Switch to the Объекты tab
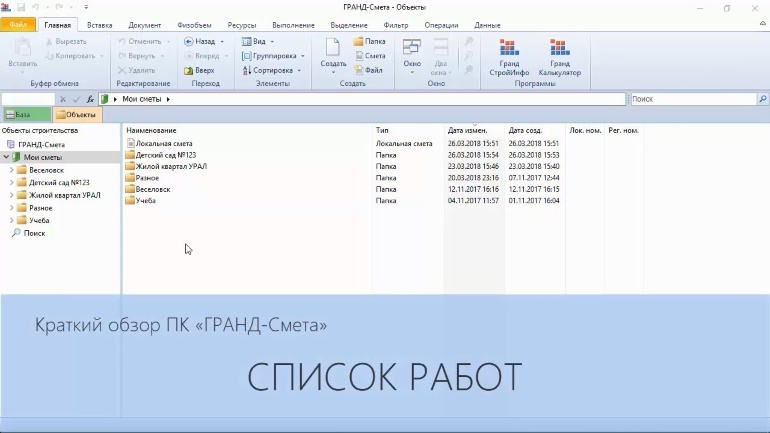This screenshot has height=433, width=770. point(77,114)
